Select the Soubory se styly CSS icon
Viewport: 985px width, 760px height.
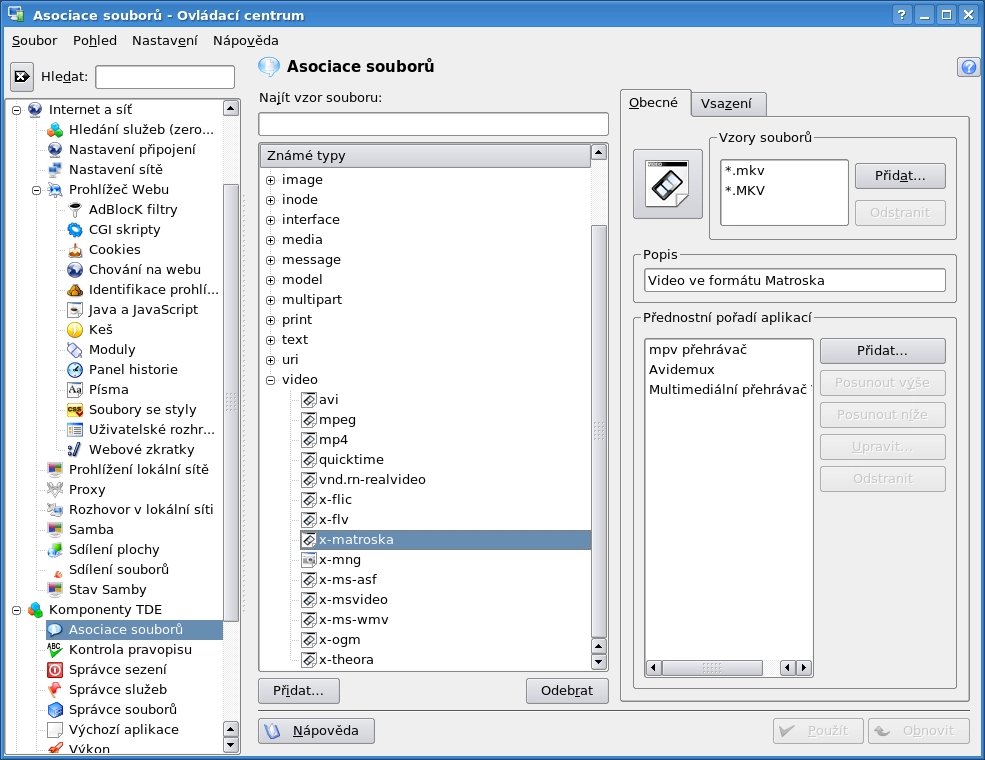pyautogui.click(x=75, y=410)
